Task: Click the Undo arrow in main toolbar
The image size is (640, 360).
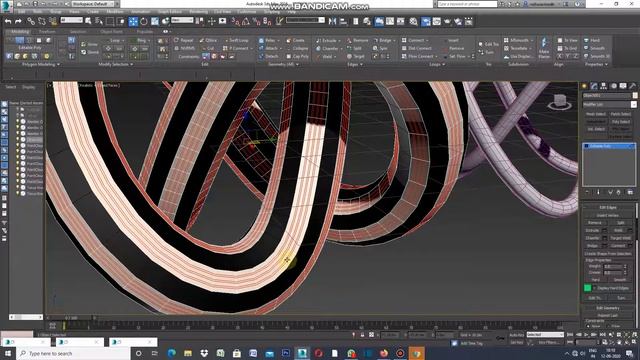Action: click(8, 21)
